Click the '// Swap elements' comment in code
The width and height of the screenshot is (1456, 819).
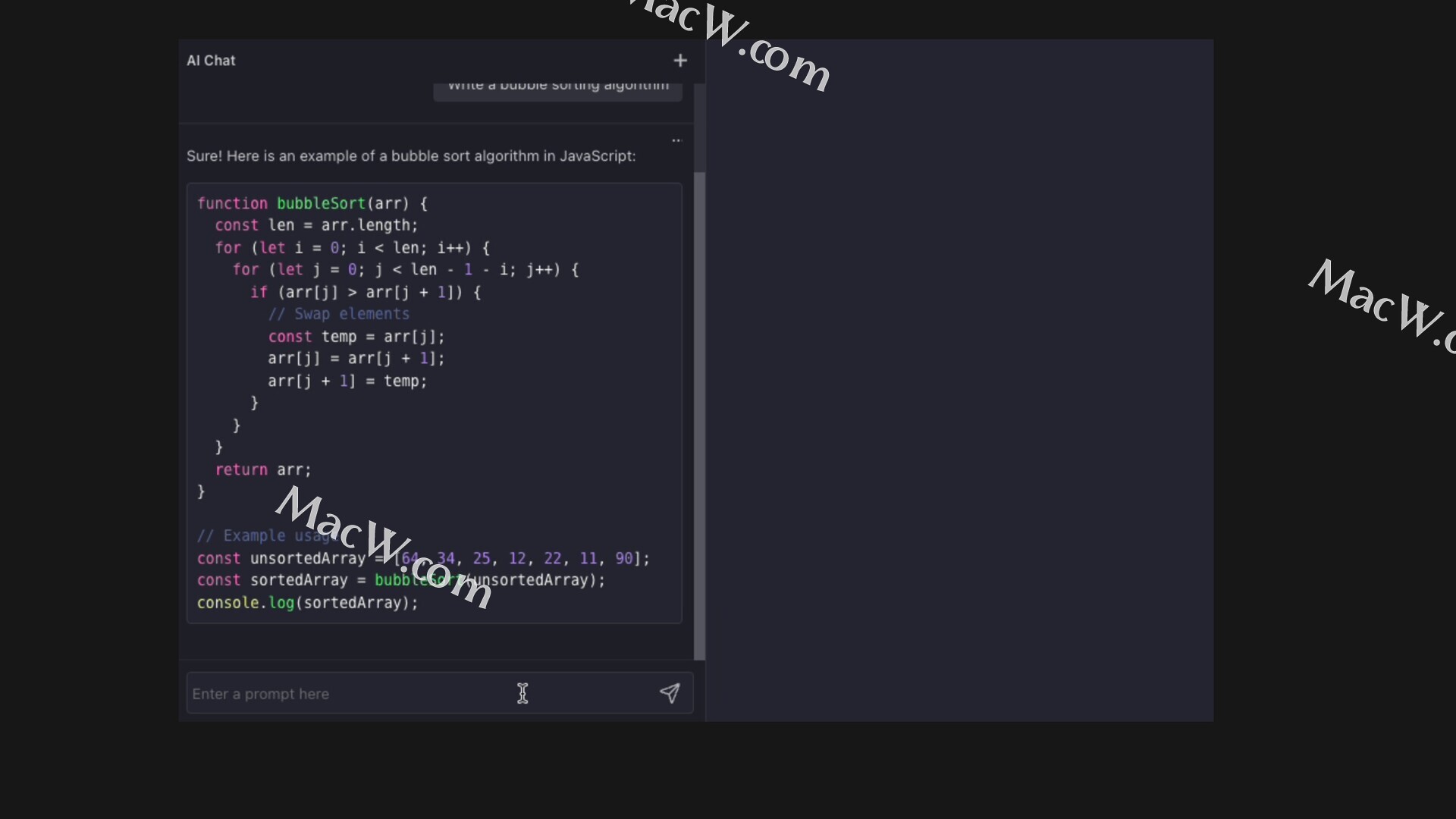click(338, 314)
